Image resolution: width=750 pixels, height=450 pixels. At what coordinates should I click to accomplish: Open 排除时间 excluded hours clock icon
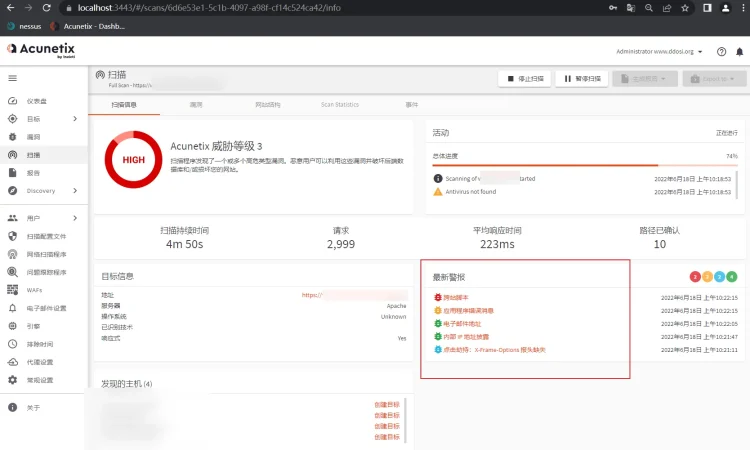[x=12, y=344]
